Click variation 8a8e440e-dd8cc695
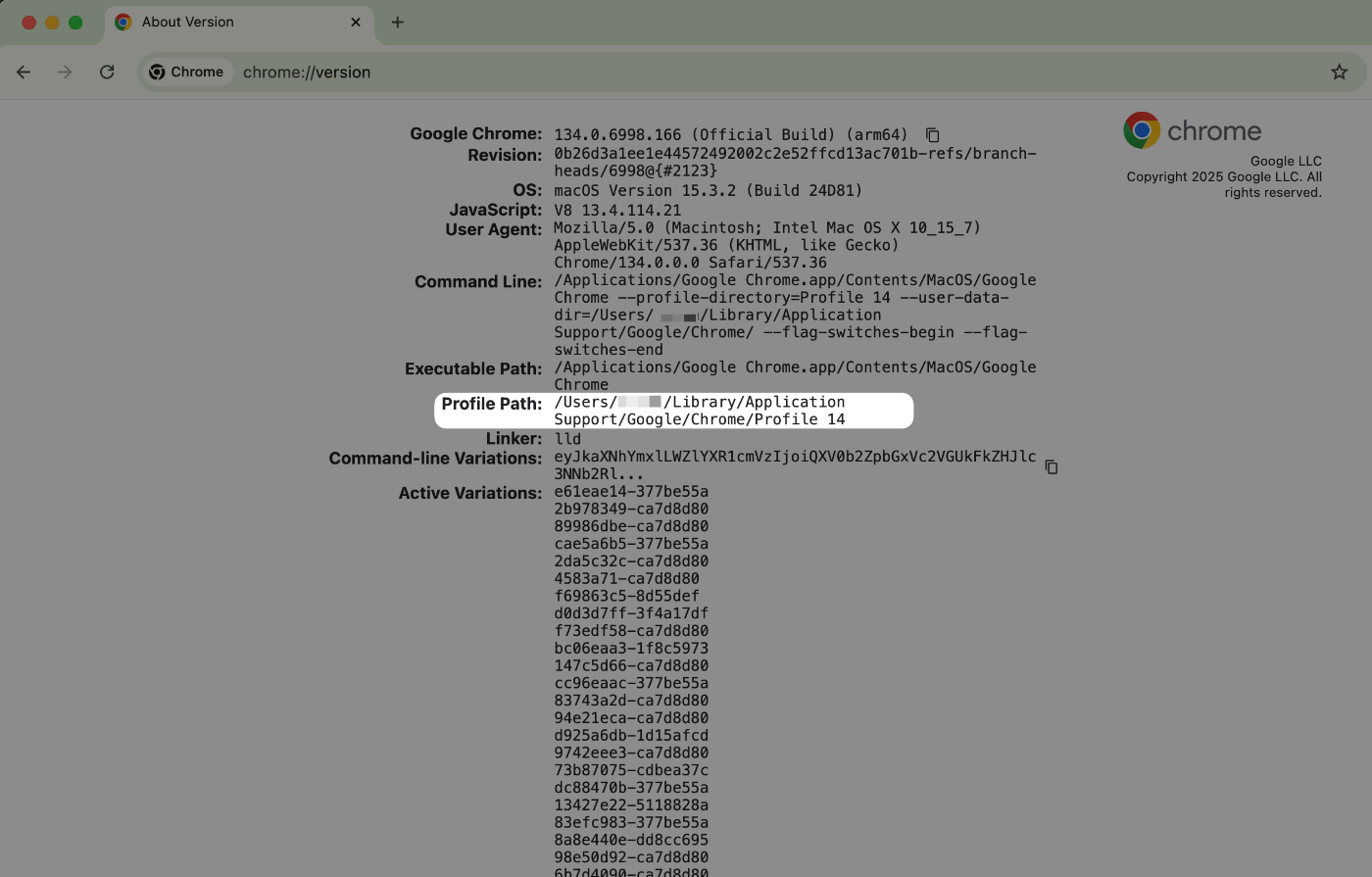 631,840
